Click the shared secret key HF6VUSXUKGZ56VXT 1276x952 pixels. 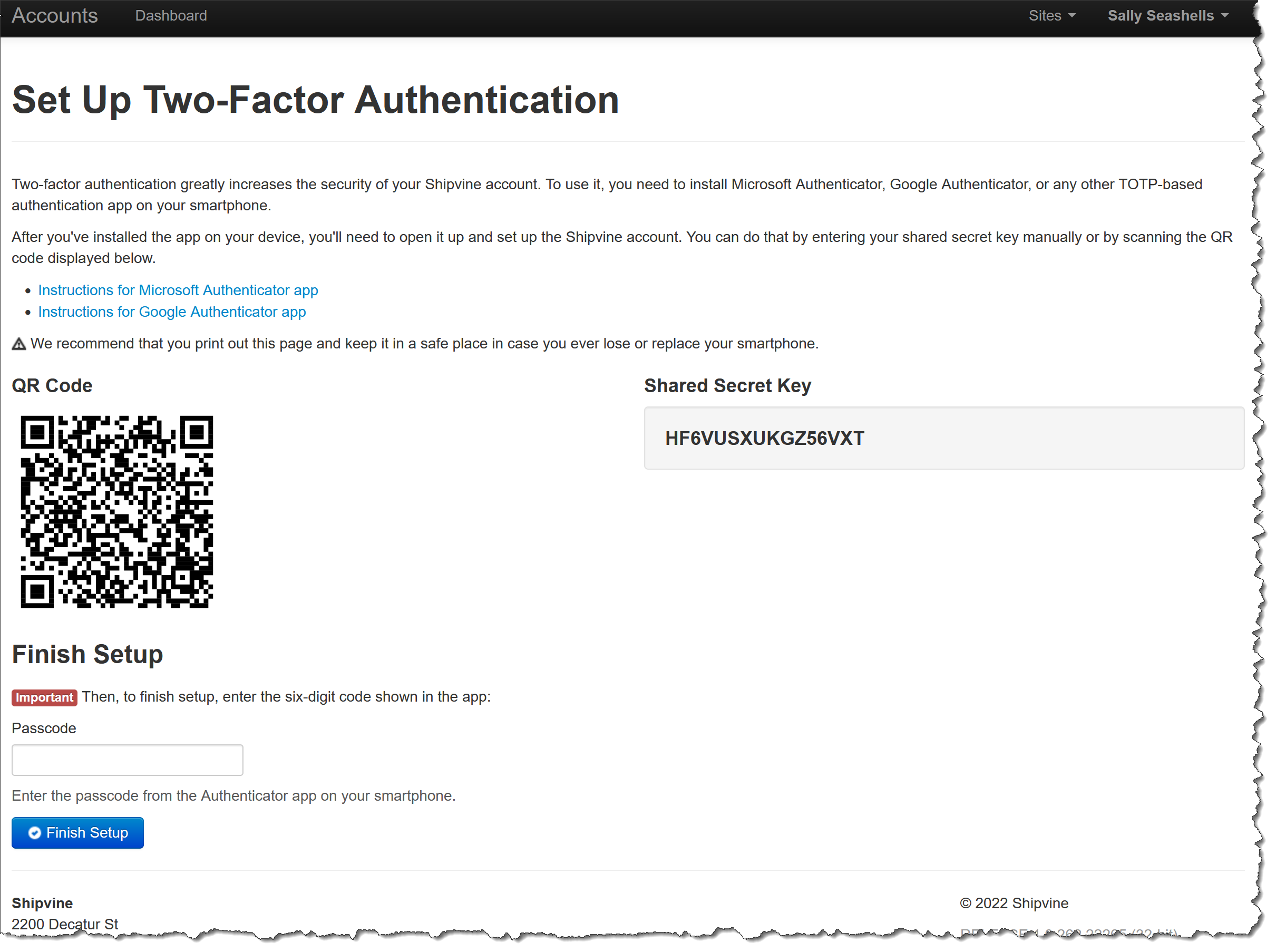tap(764, 439)
